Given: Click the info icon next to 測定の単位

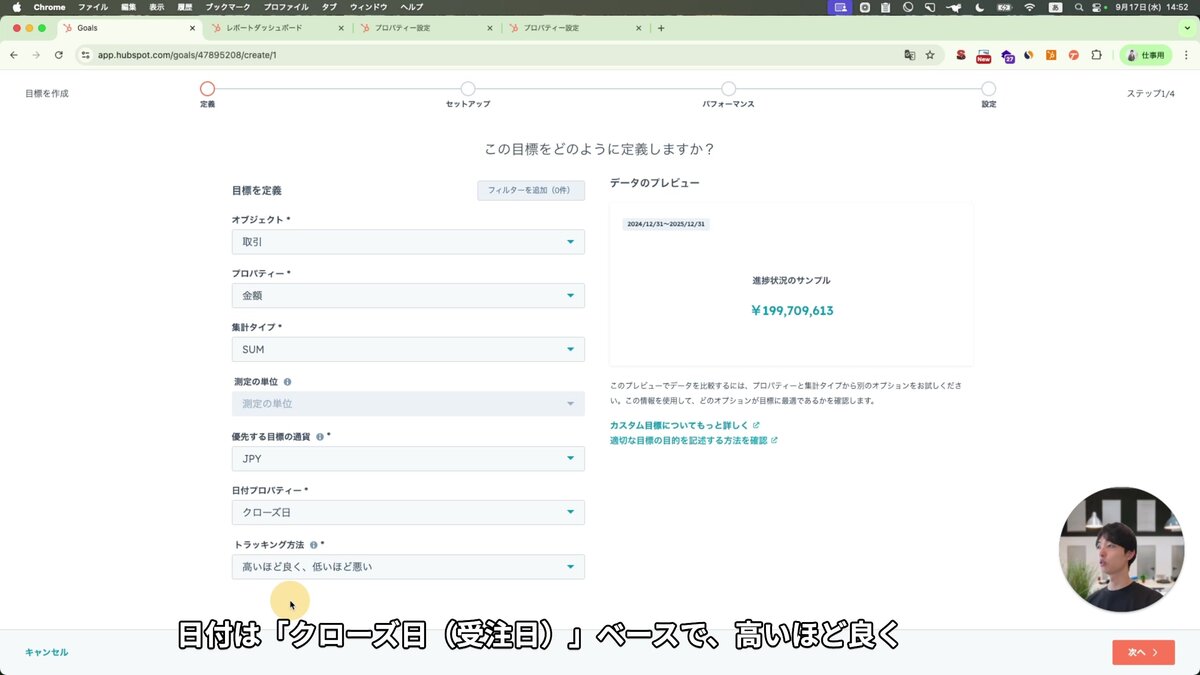Looking at the screenshot, I should (x=287, y=381).
